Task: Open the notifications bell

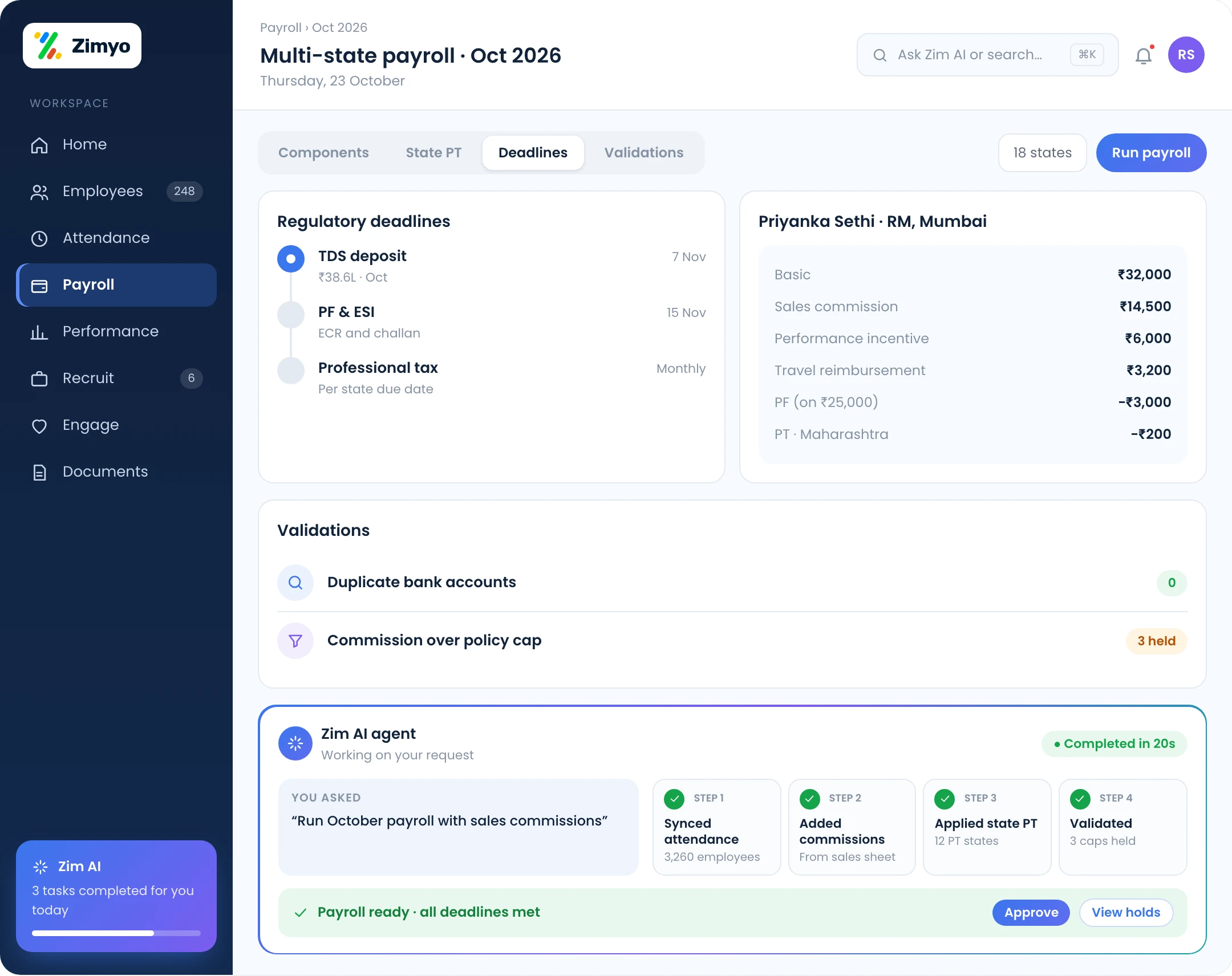Action: [1144, 55]
